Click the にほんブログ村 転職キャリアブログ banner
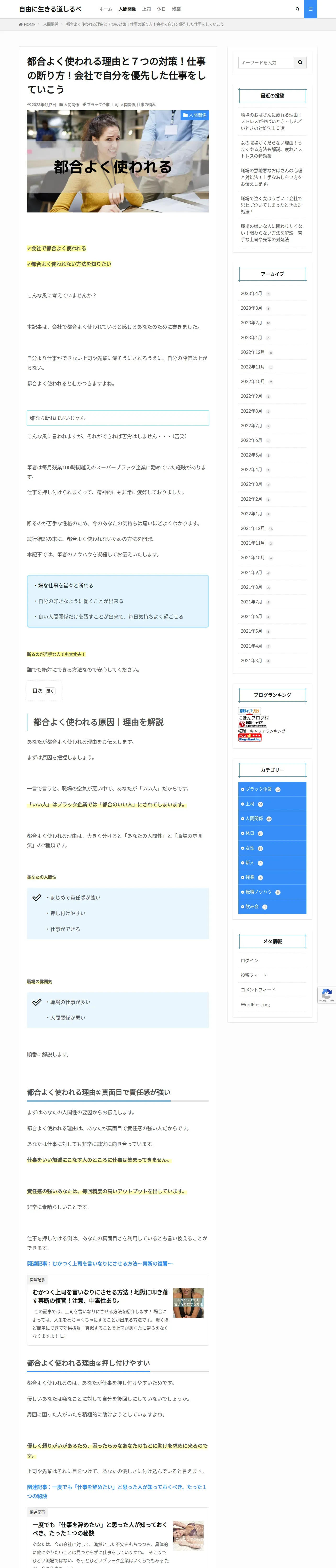 pos(249,710)
